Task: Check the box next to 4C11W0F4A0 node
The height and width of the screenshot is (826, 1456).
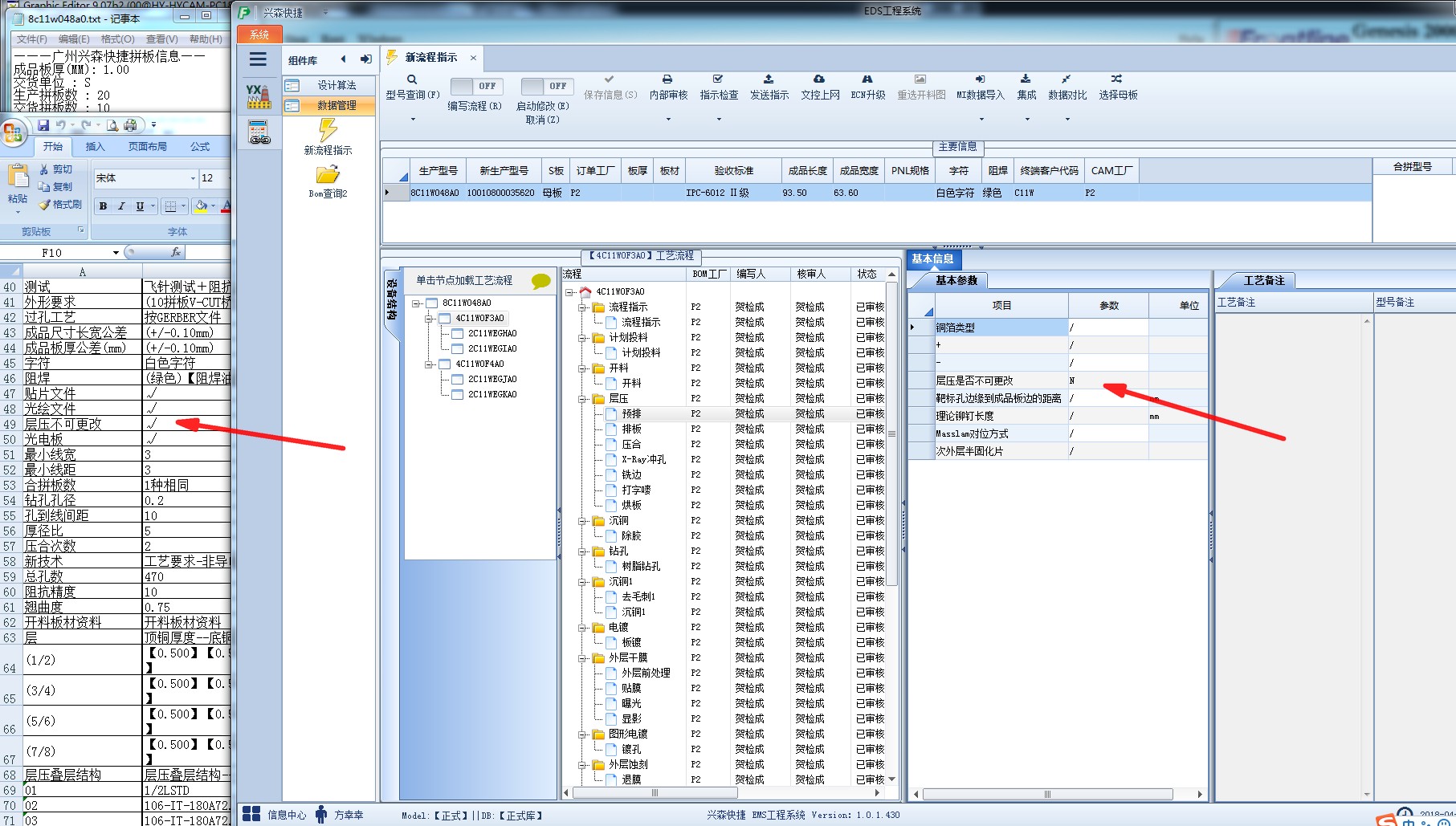Action: [x=445, y=364]
